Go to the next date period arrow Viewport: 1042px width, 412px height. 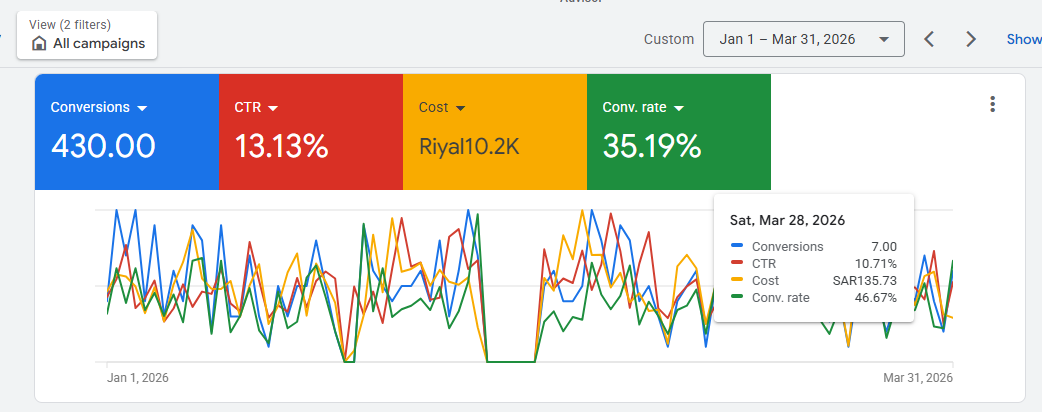point(971,39)
